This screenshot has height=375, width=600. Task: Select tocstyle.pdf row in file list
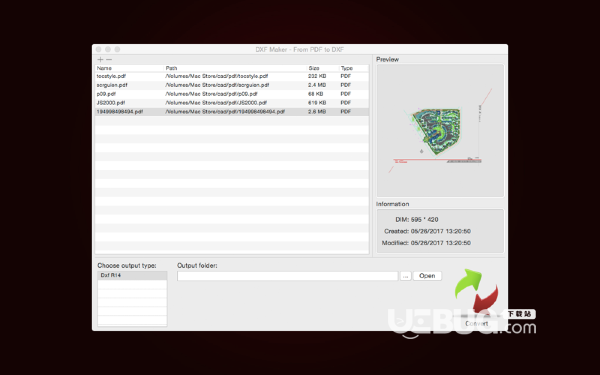(232, 76)
